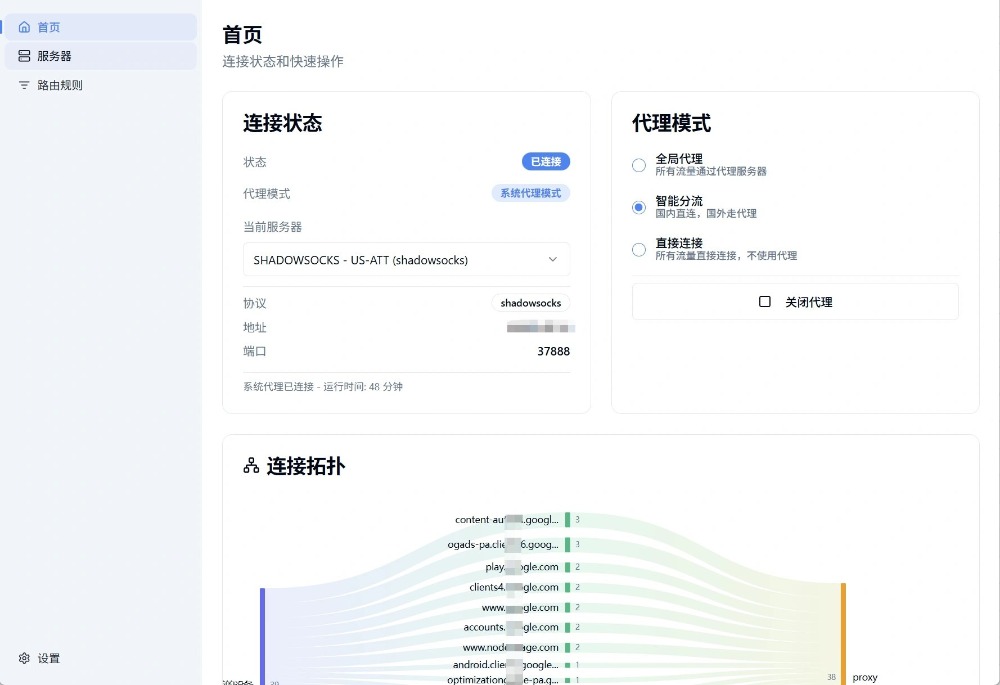Click the square stop icon in 关闭代理
The image size is (1000, 685).
765,301
